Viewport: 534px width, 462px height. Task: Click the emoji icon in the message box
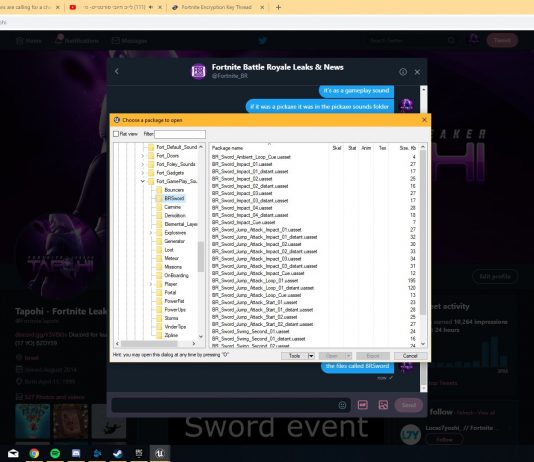pos(342,405)
